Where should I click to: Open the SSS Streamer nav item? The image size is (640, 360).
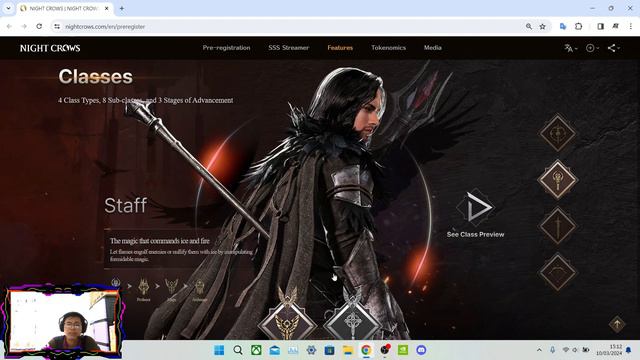[x=289, y=48]
